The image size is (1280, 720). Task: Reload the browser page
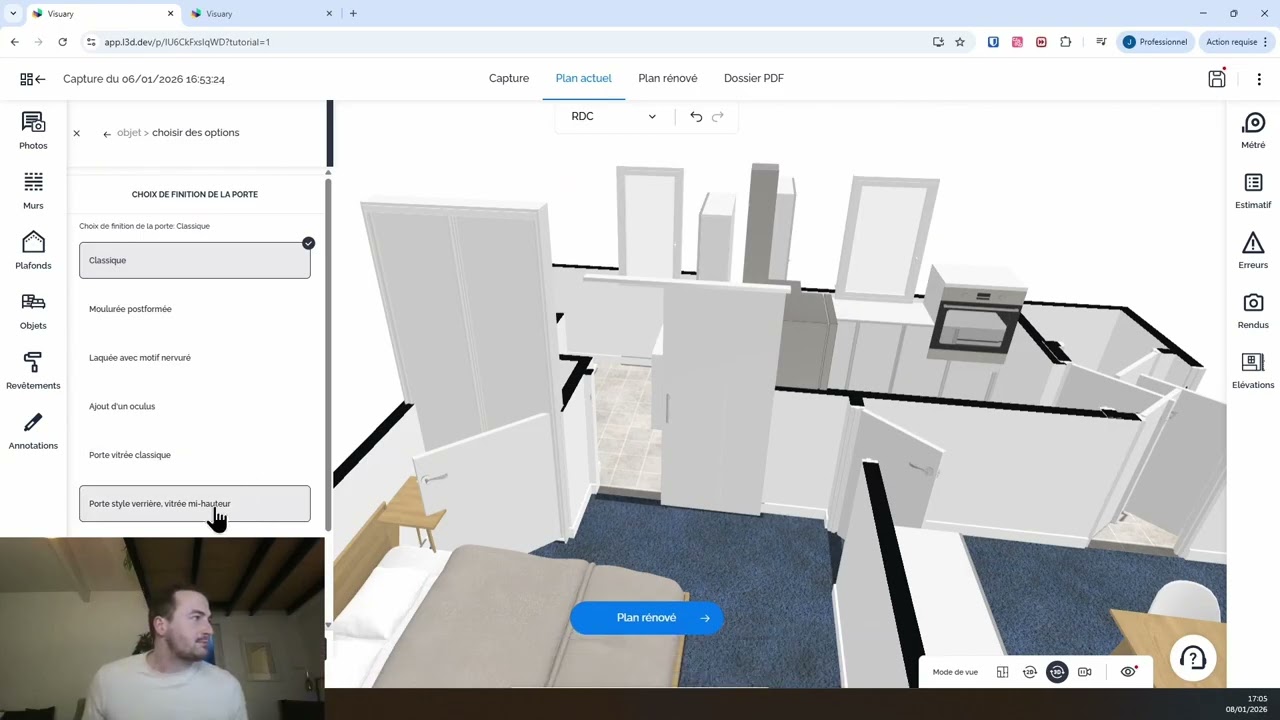[62, 42]
